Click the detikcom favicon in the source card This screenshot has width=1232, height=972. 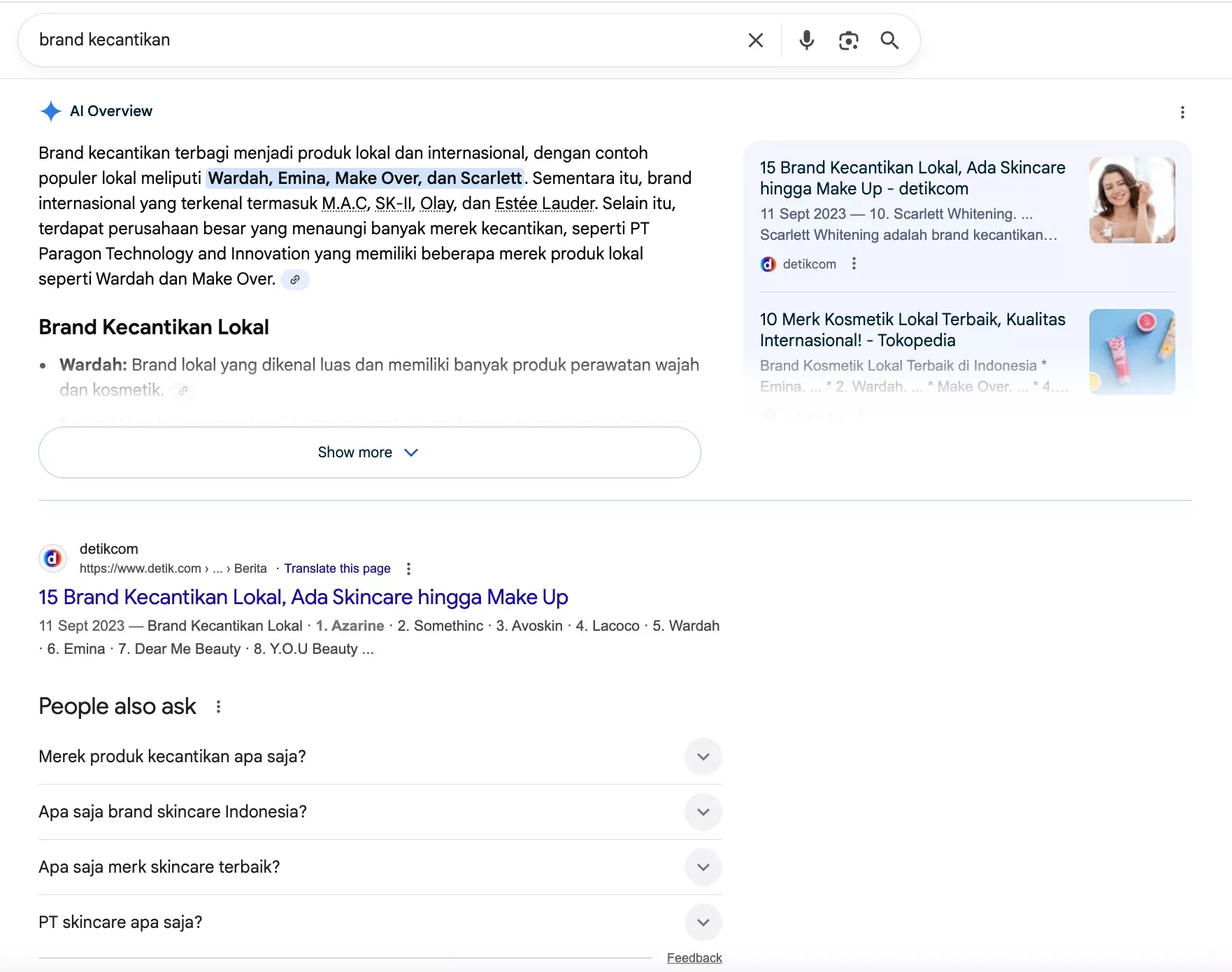768,264
